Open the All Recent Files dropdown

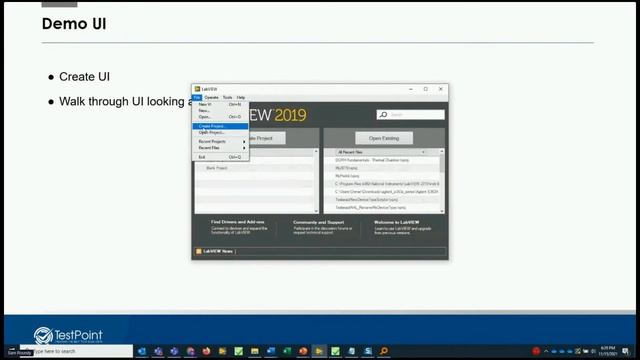pos(382,152)
